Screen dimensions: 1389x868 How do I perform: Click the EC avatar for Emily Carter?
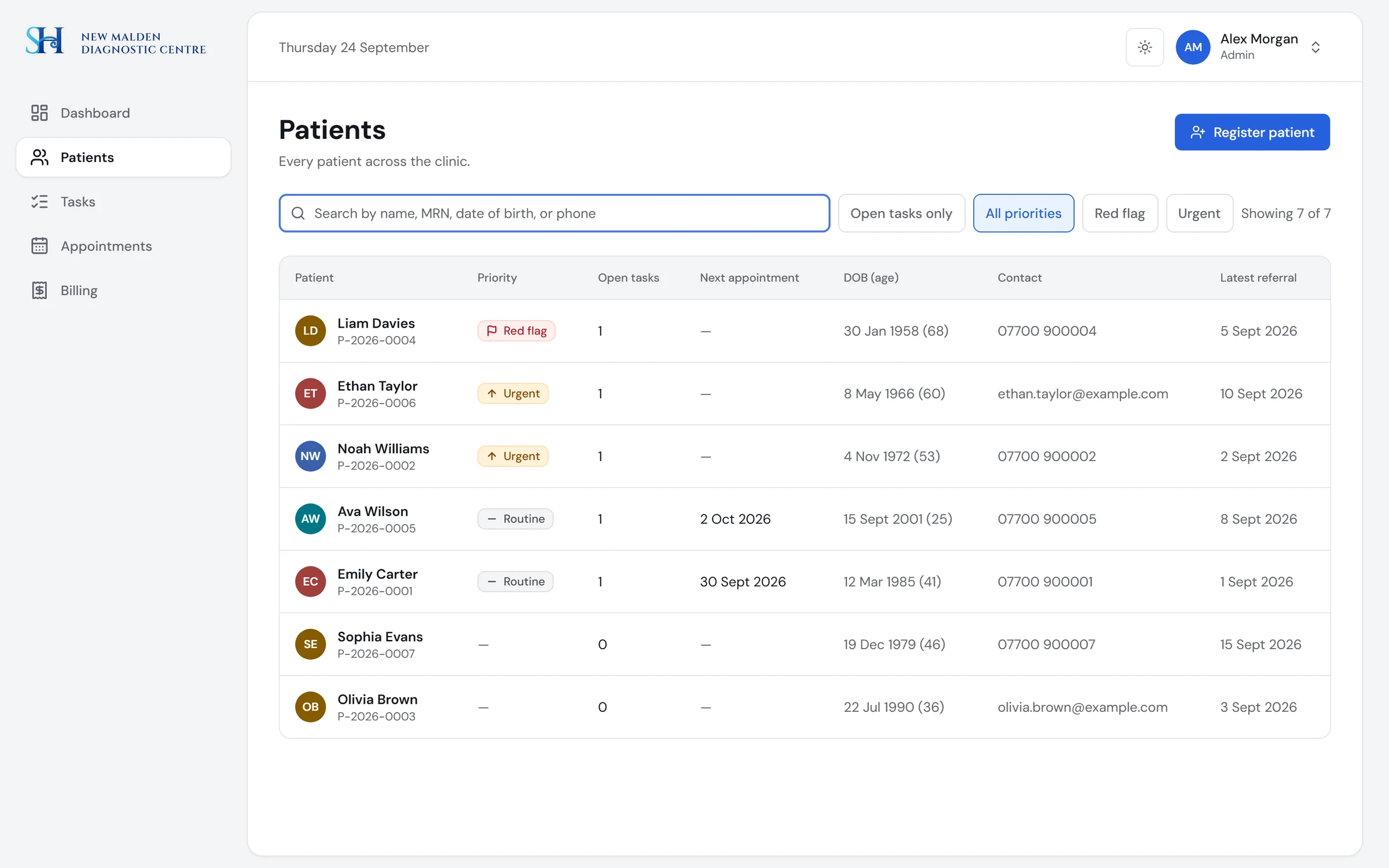click(x=310, y=582)
